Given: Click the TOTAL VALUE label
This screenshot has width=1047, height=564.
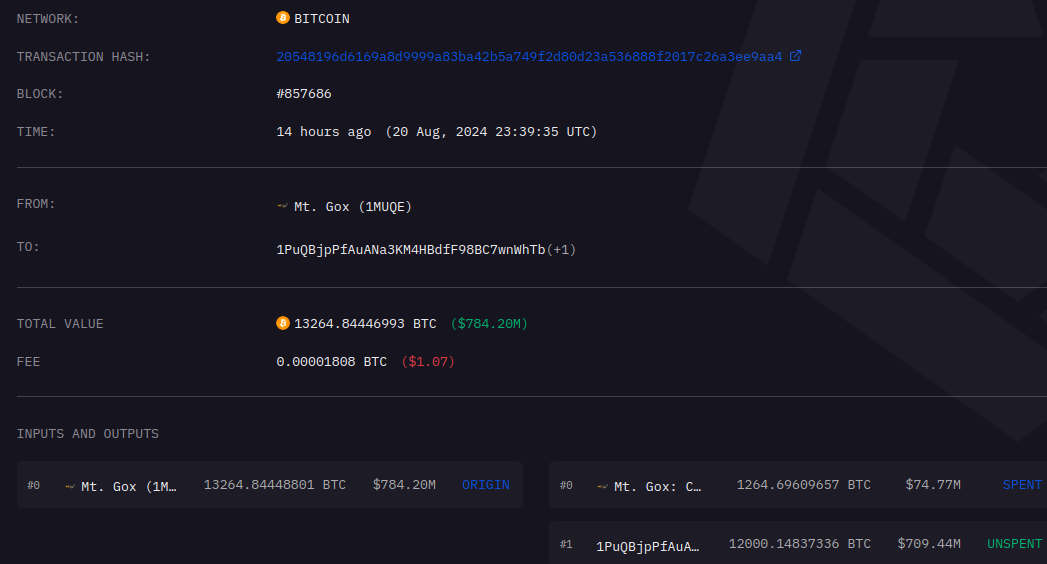Looking at the screenshot, I should click(60, 324).
